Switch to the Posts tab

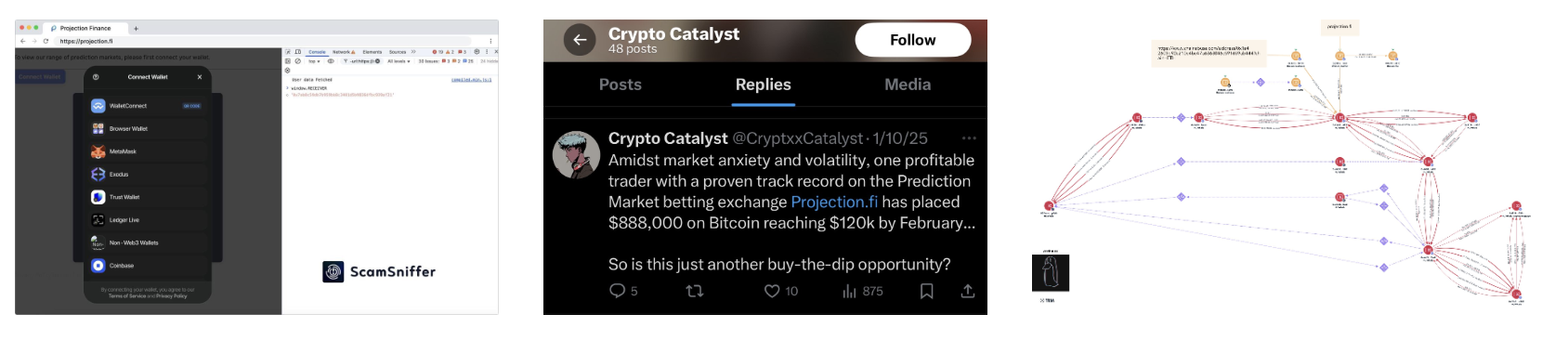(x=621, y=85)
